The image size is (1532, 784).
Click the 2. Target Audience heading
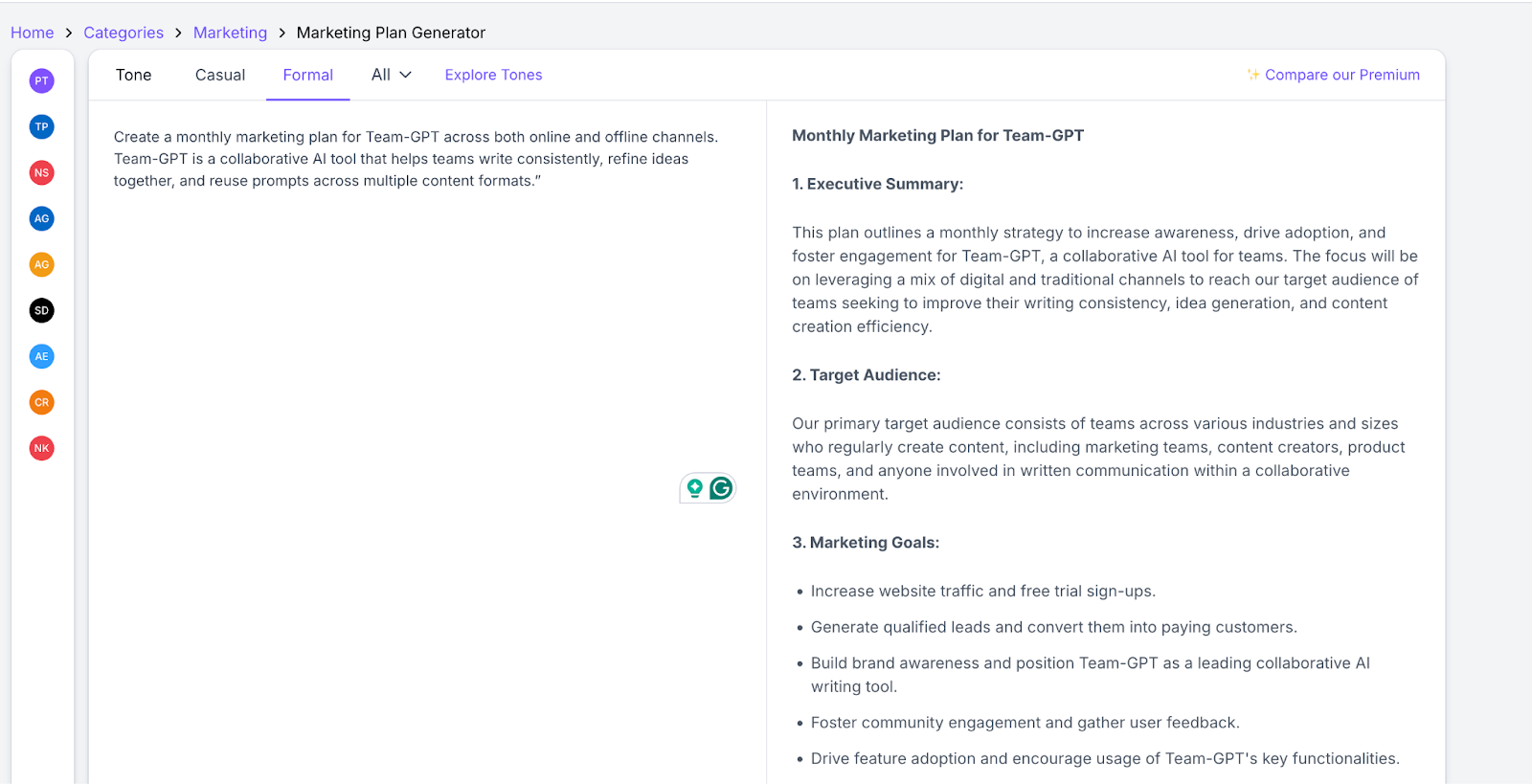tap(866, 375)
